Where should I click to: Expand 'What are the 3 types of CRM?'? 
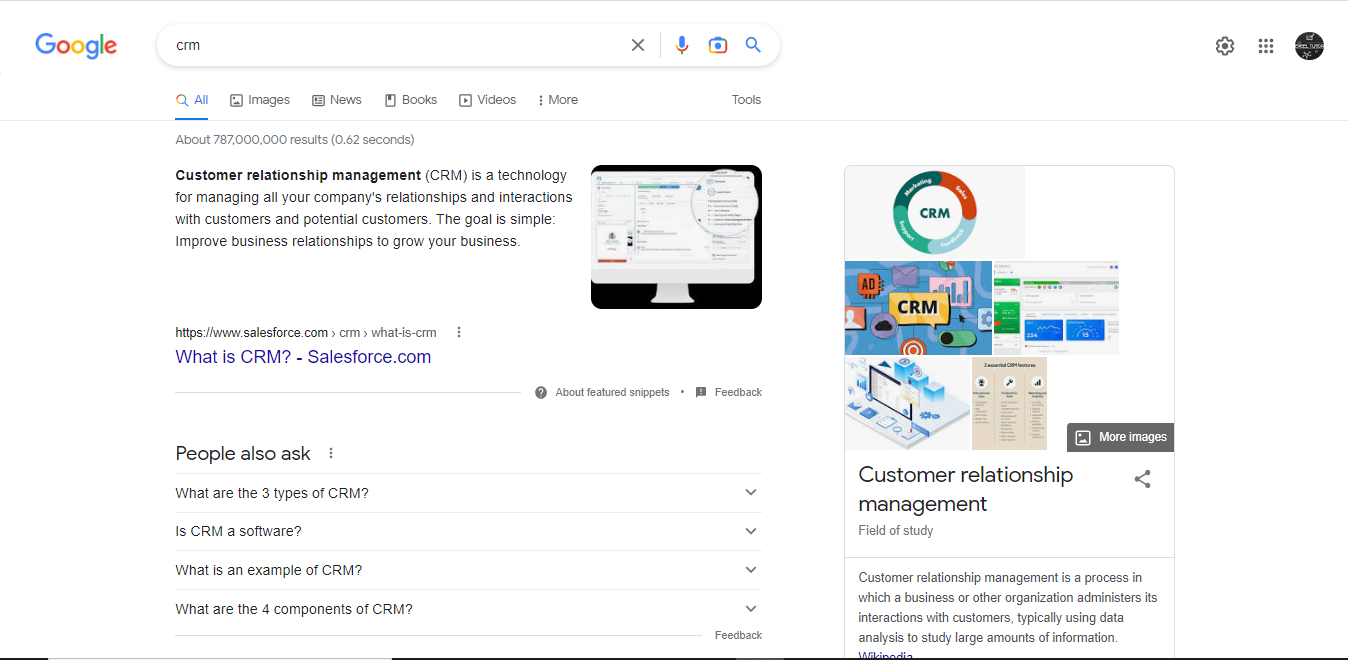click(x=468, y=493)
